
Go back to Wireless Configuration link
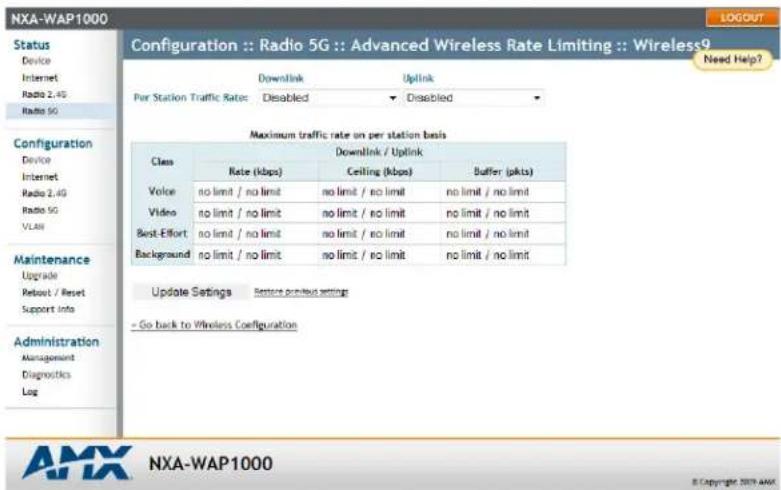pyautogui.click(x=214, y=325)
